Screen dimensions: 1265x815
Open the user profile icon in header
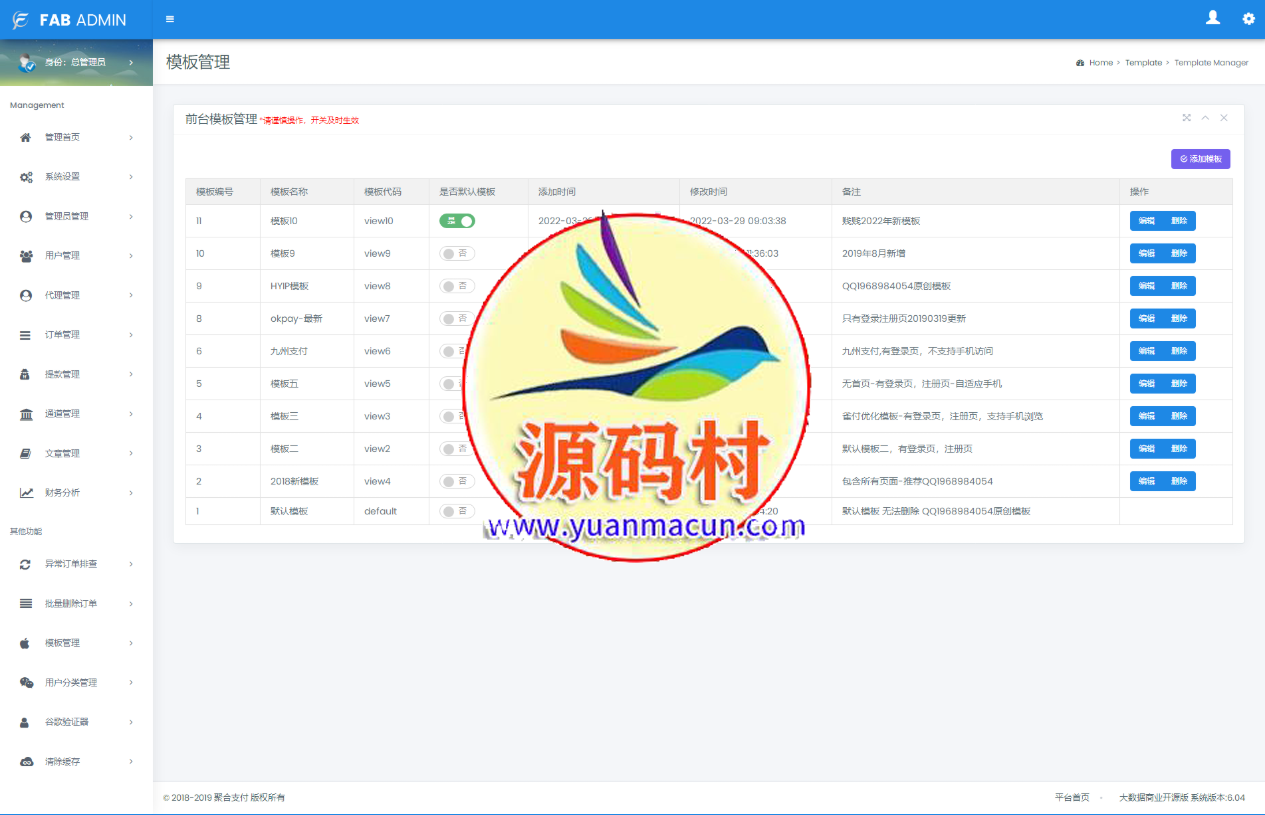(1213, 18)
